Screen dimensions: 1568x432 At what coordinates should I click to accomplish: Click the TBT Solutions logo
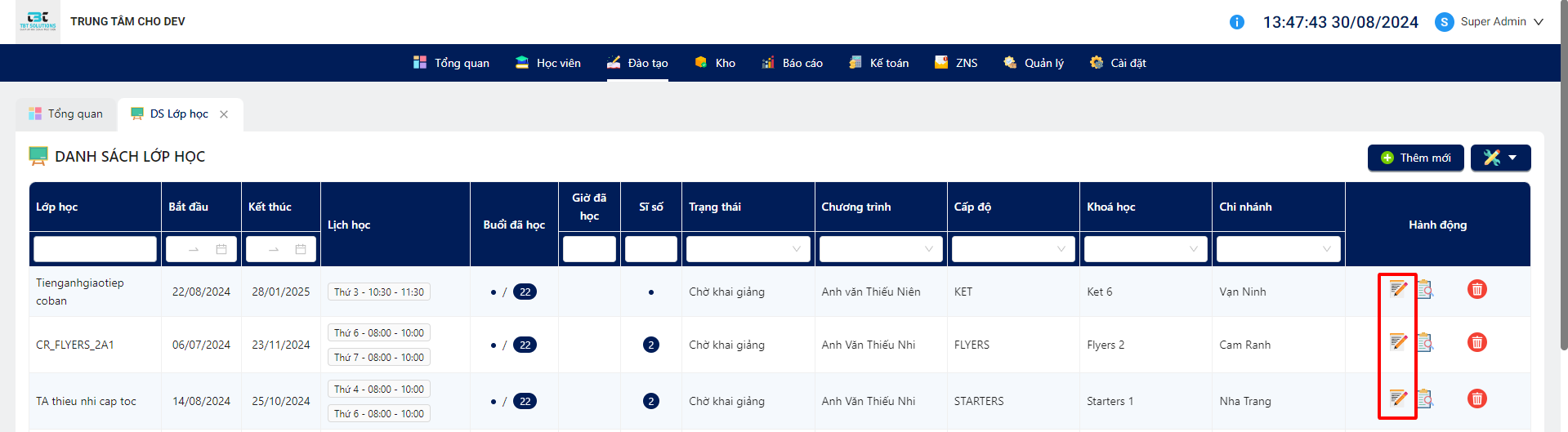(38, 21)
